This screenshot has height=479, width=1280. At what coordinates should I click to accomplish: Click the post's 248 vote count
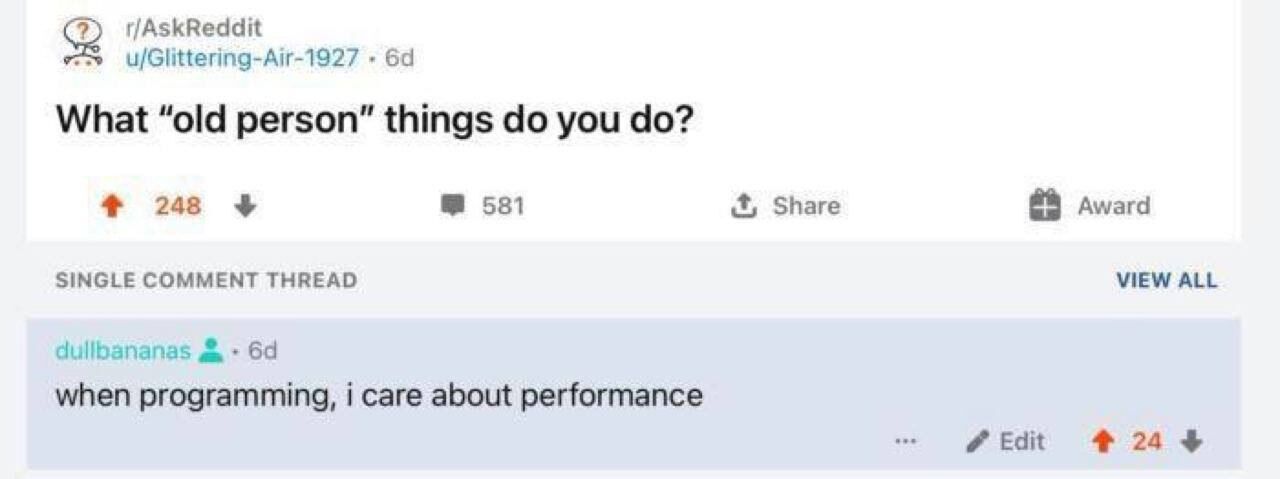pos(179,206)
